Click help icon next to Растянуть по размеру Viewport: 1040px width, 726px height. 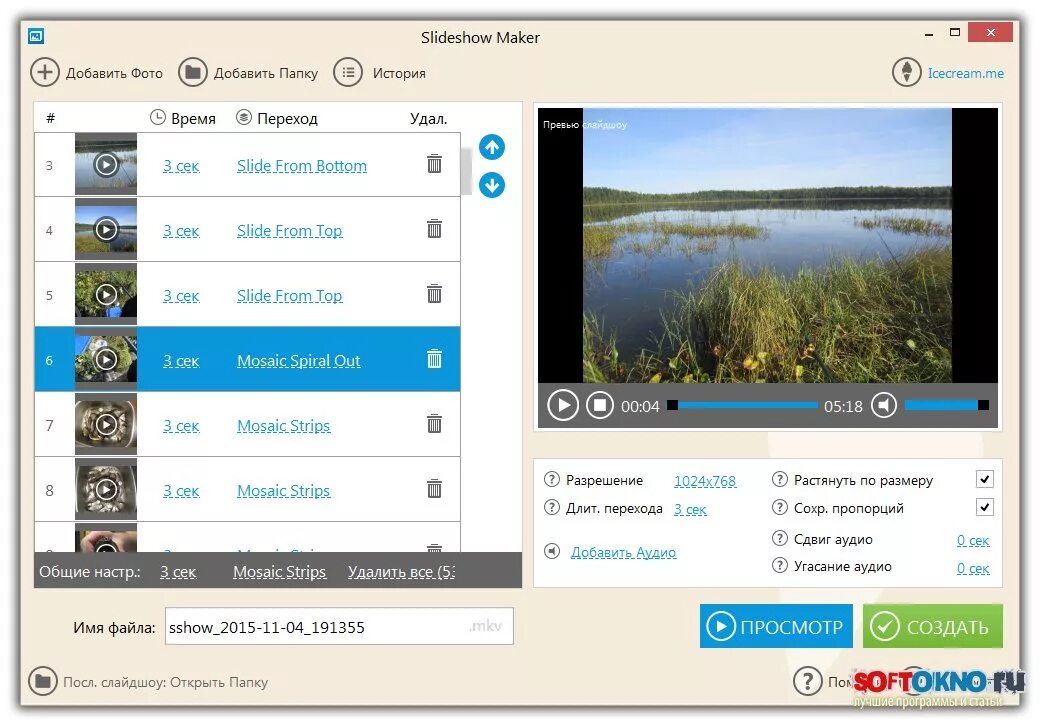click(780, 479)
